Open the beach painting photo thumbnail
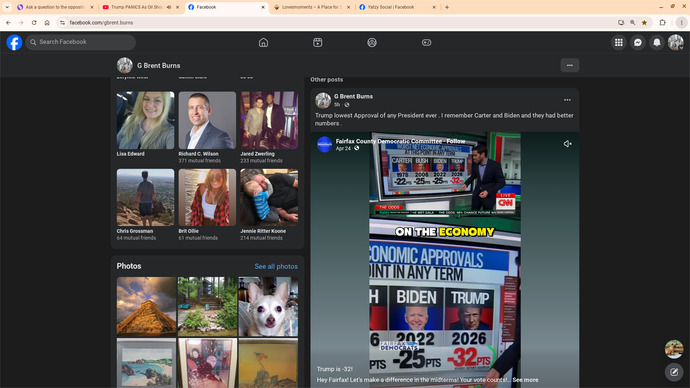Image resolution: width=690 pixels, height=388 pixels. click(x=146, y=363)
